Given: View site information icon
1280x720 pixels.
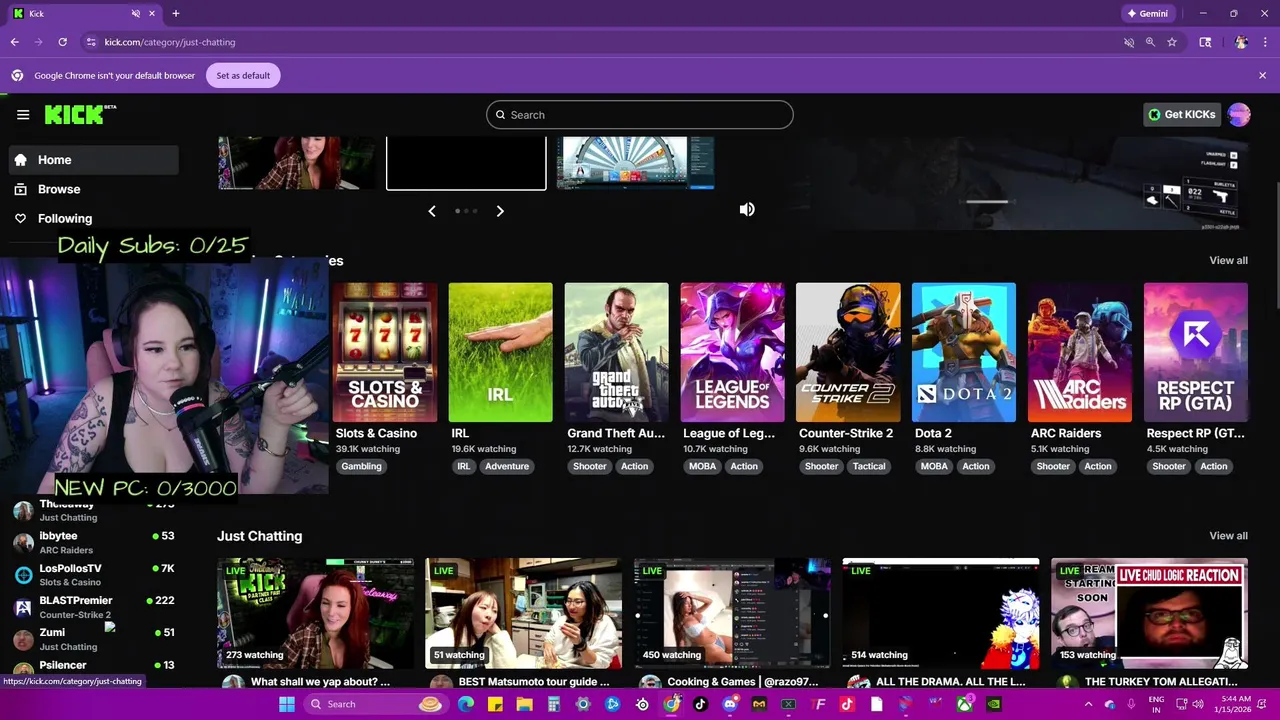Looking at the screenshot, I should 91,42.
